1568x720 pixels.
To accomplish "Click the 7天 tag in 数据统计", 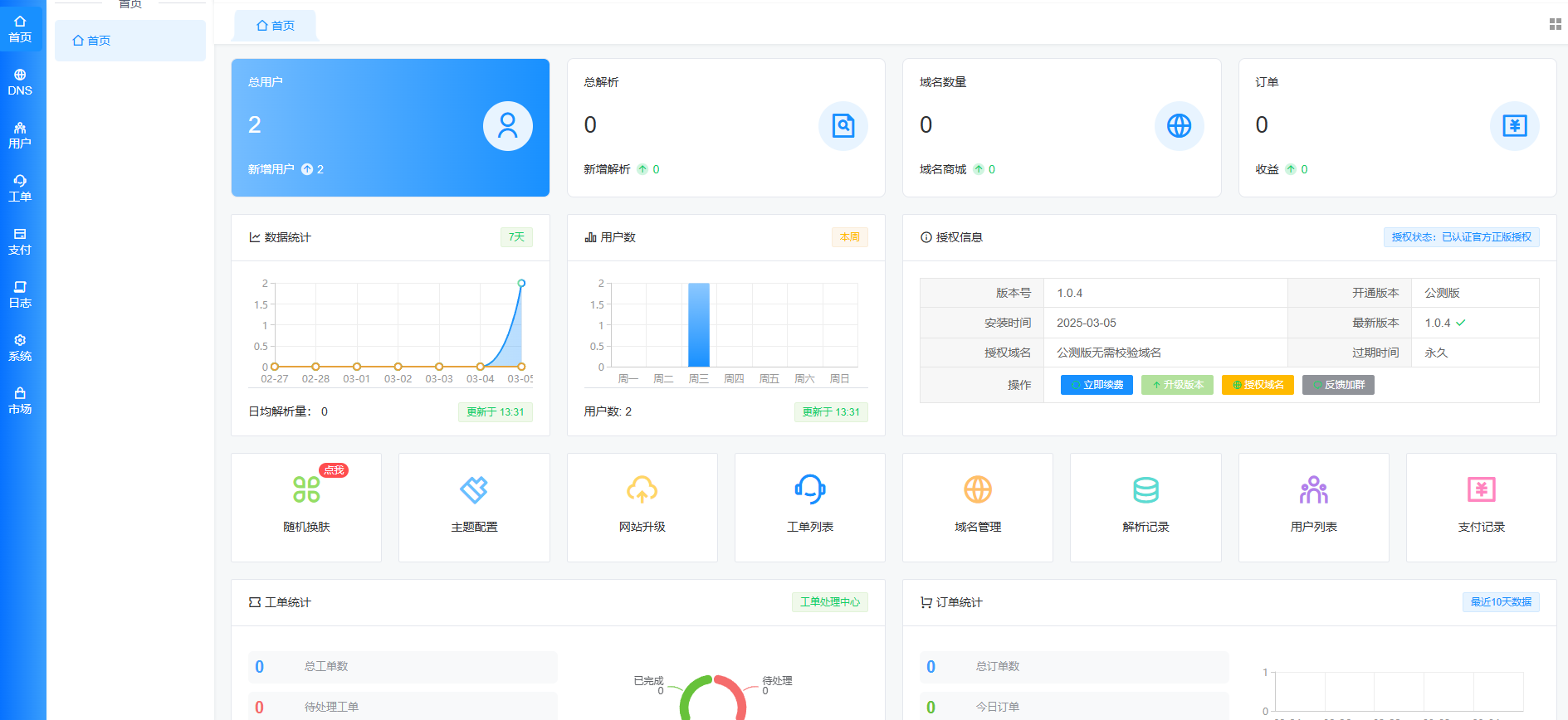I will [x=516, y=237].
